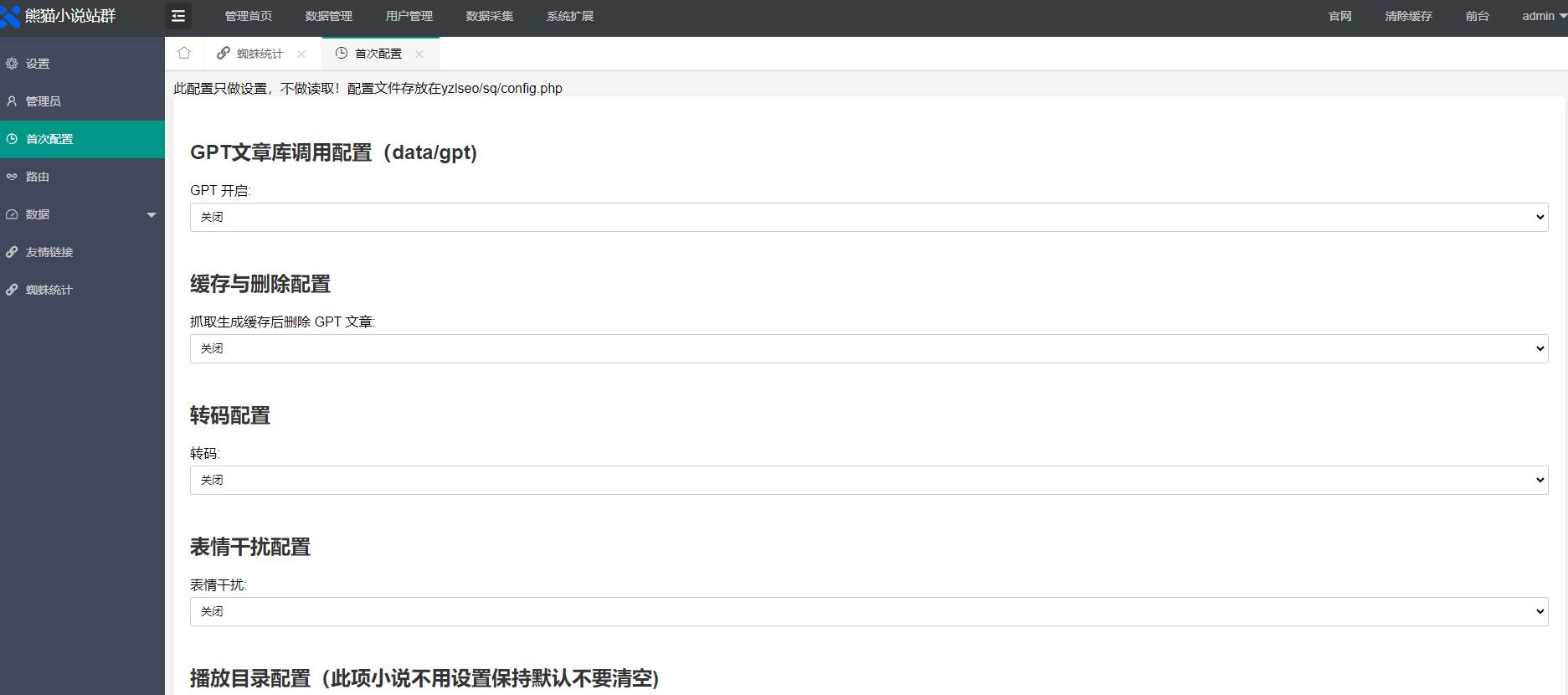The width and height of the screenshot is (1568, 695).
Task: Open 用户管理 in top menu
Action: tap(409, 16)
